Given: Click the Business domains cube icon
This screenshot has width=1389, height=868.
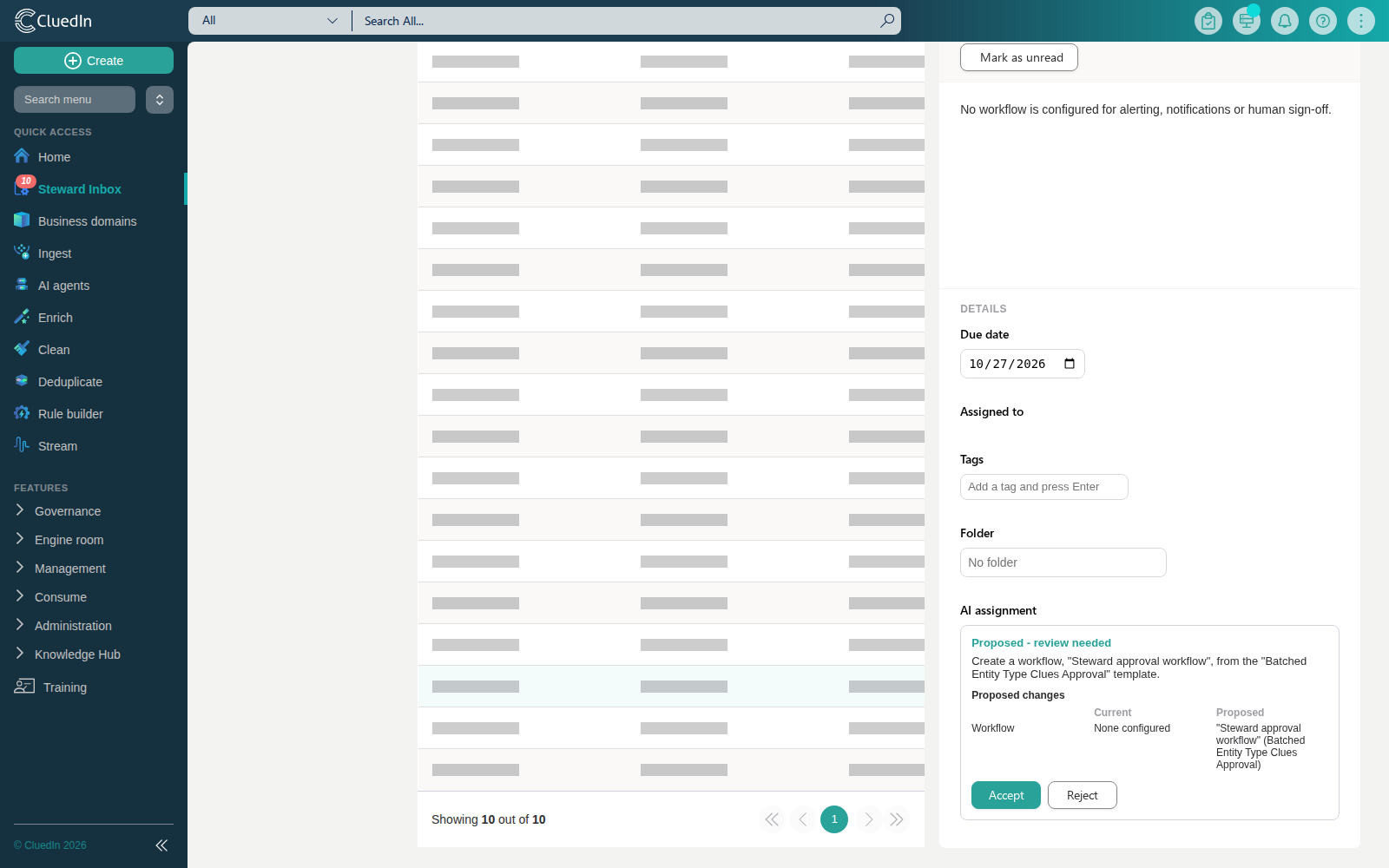Looking at the screenshot, I should tap(22, 220).
